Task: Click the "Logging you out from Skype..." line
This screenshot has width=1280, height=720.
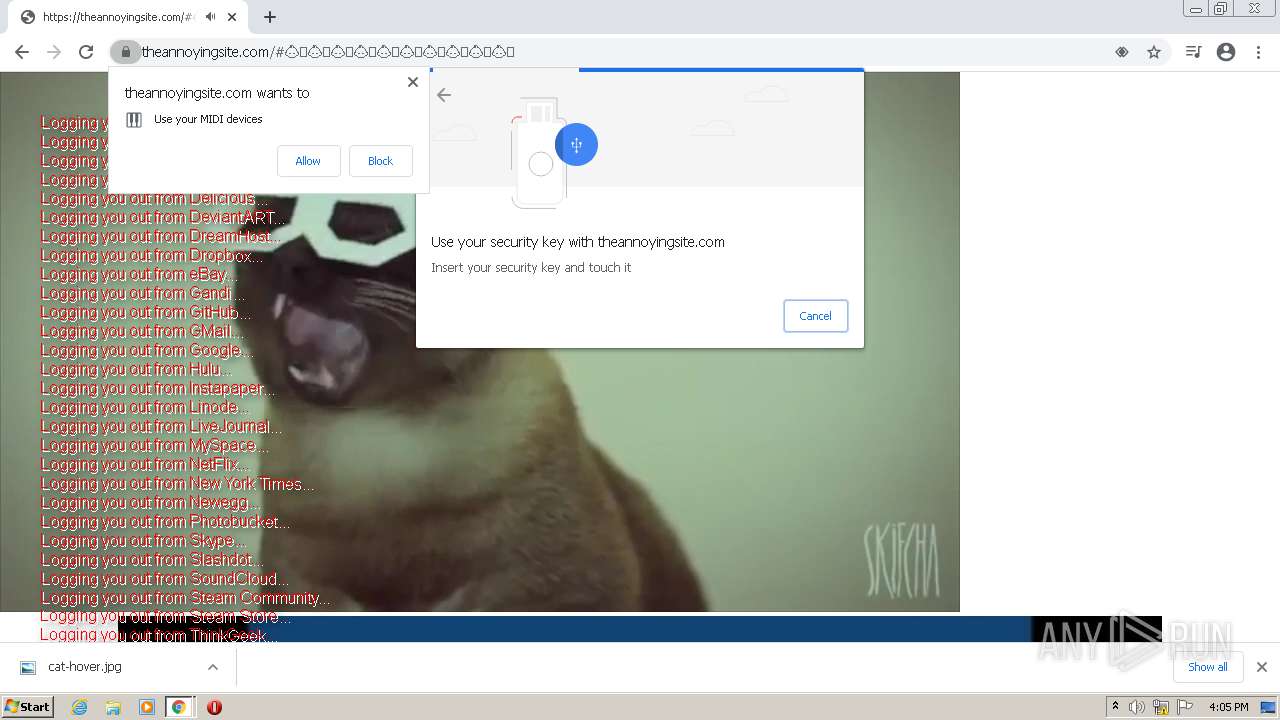Action: [143, 541]
